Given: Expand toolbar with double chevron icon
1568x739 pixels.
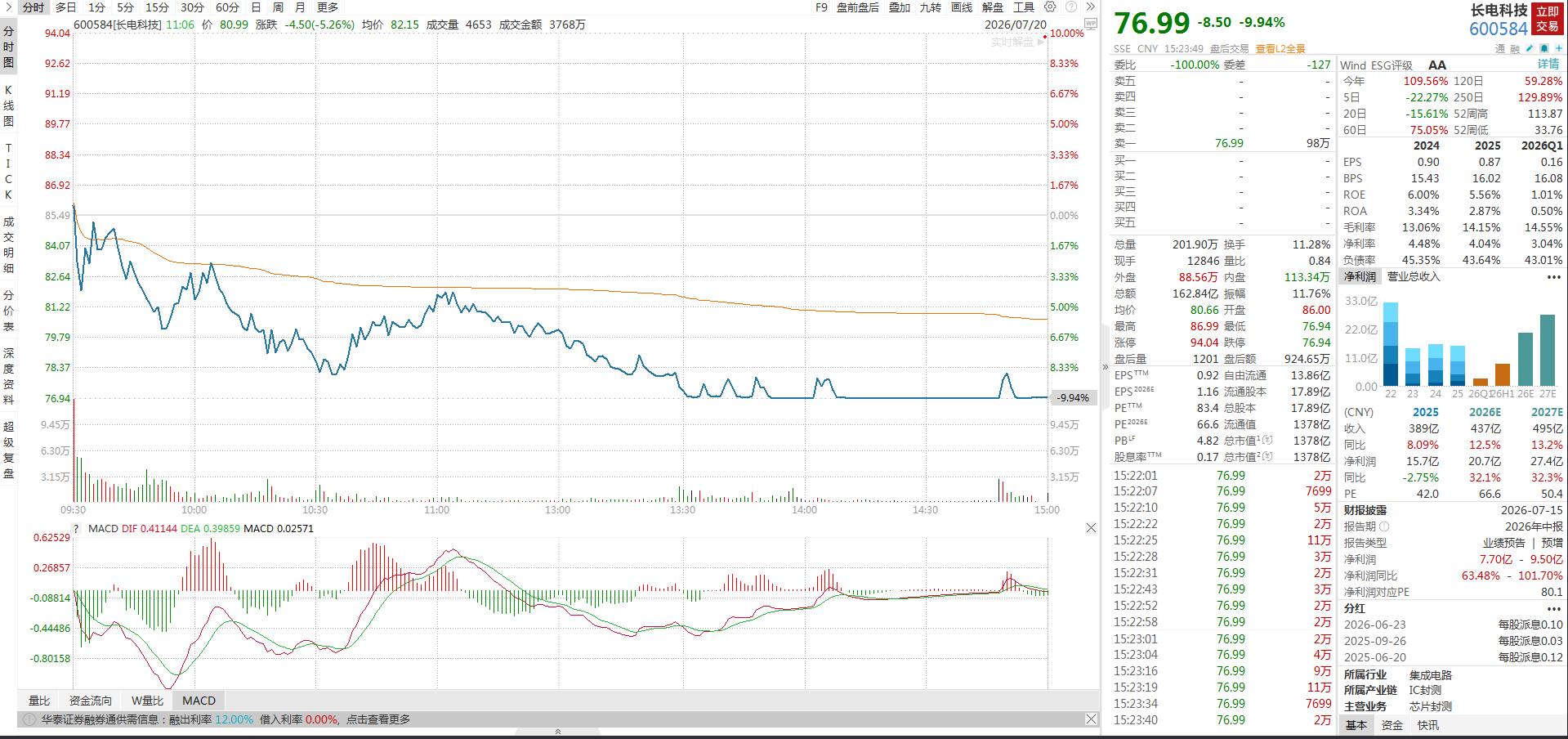Looking at the screenshot, I should [1090, 7].
